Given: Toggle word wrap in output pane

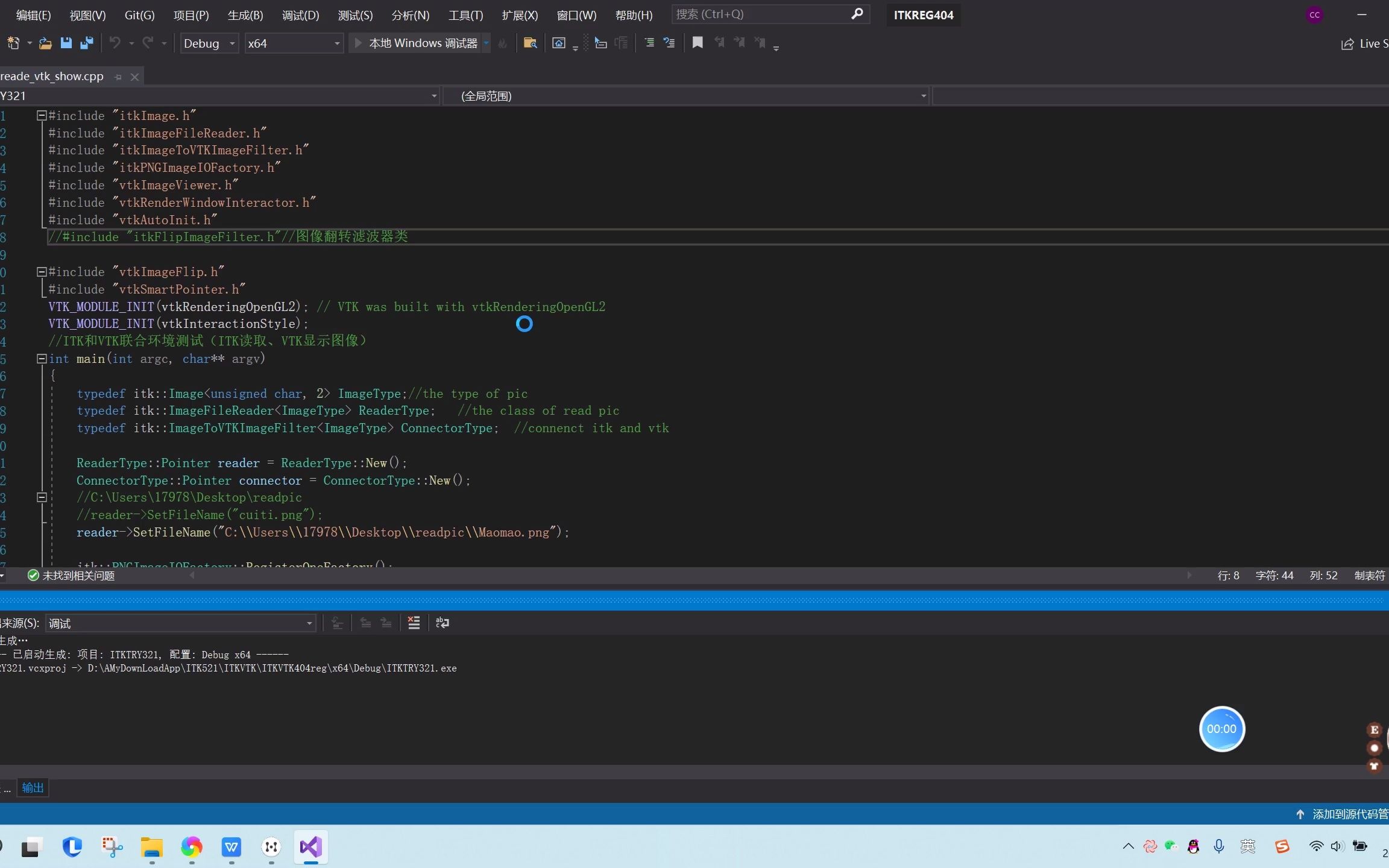Looking at the screenshot, I should [443, 623].
